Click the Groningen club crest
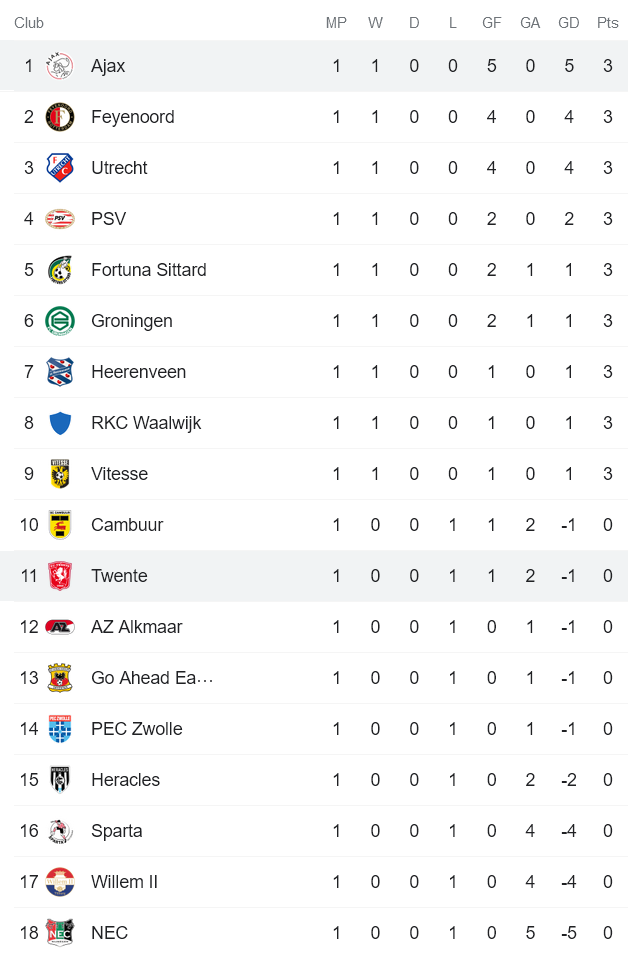Image resolution: width=628 pixels, height=962 pixels. (59, 320)
